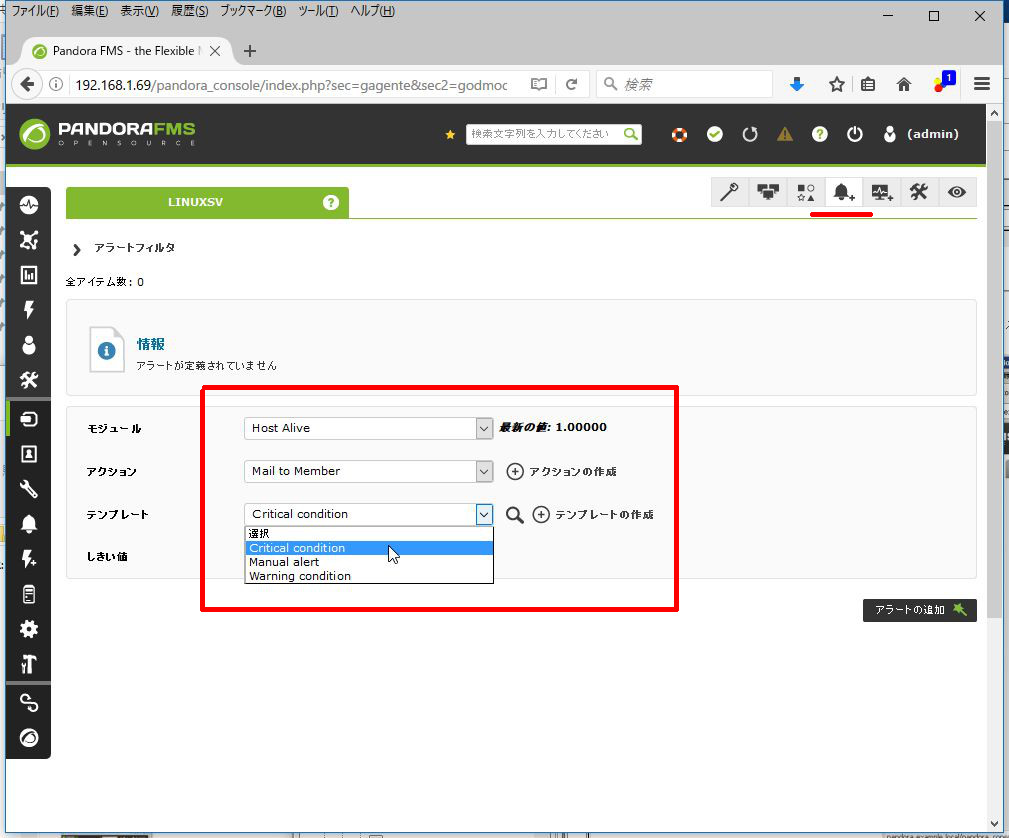Click the header help question mark
The image size is (1009, 838).
[x=819, y=134]
